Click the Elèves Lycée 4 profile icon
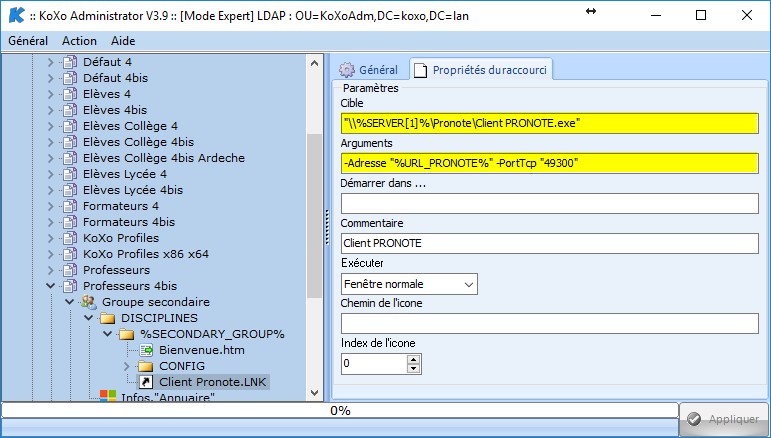 (70, 174)
